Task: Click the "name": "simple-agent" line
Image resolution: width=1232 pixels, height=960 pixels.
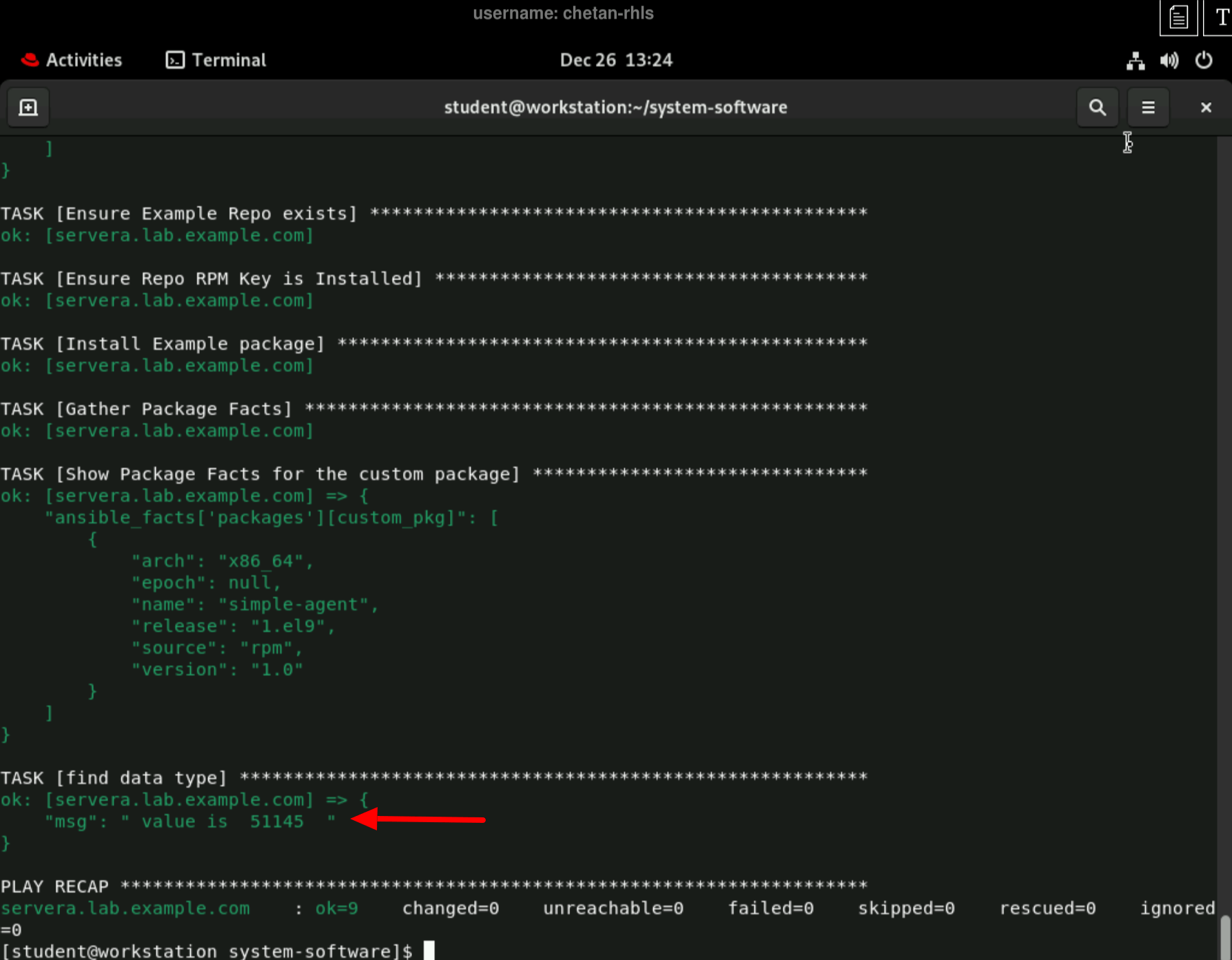Action: [255, 604]
